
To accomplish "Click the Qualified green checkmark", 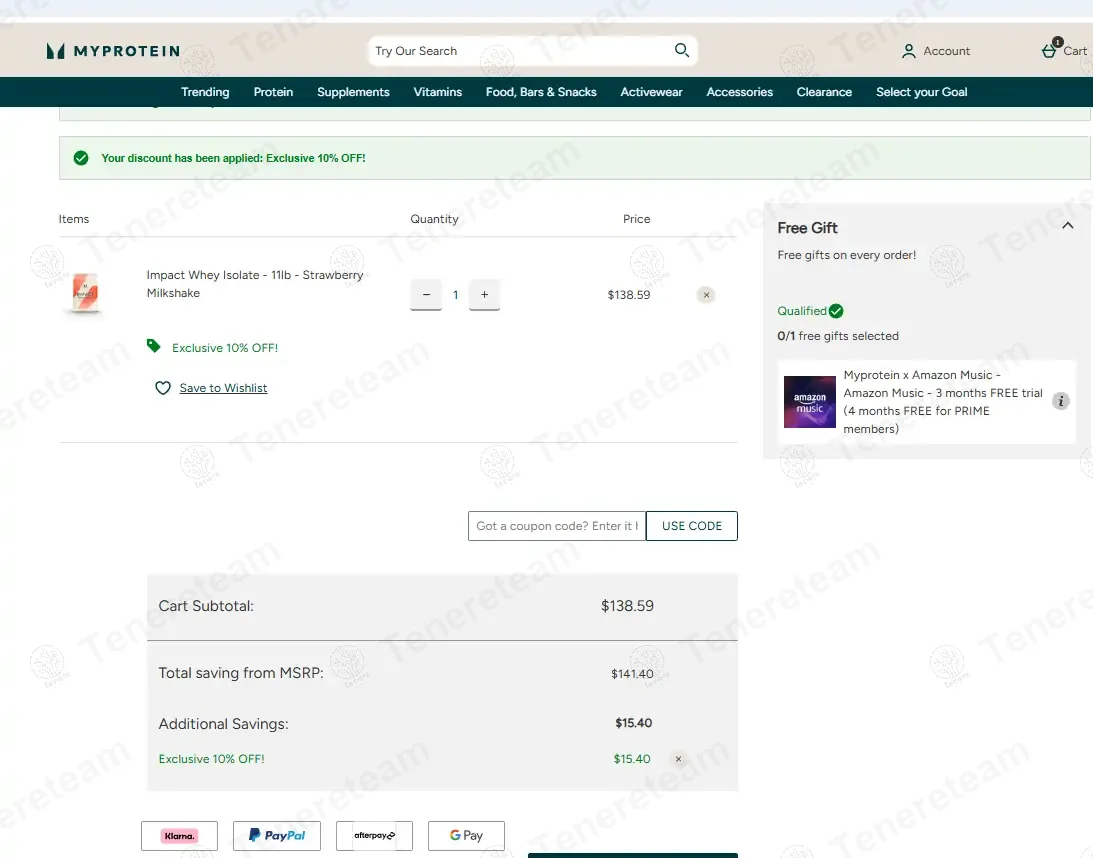I will pos(836,311).
